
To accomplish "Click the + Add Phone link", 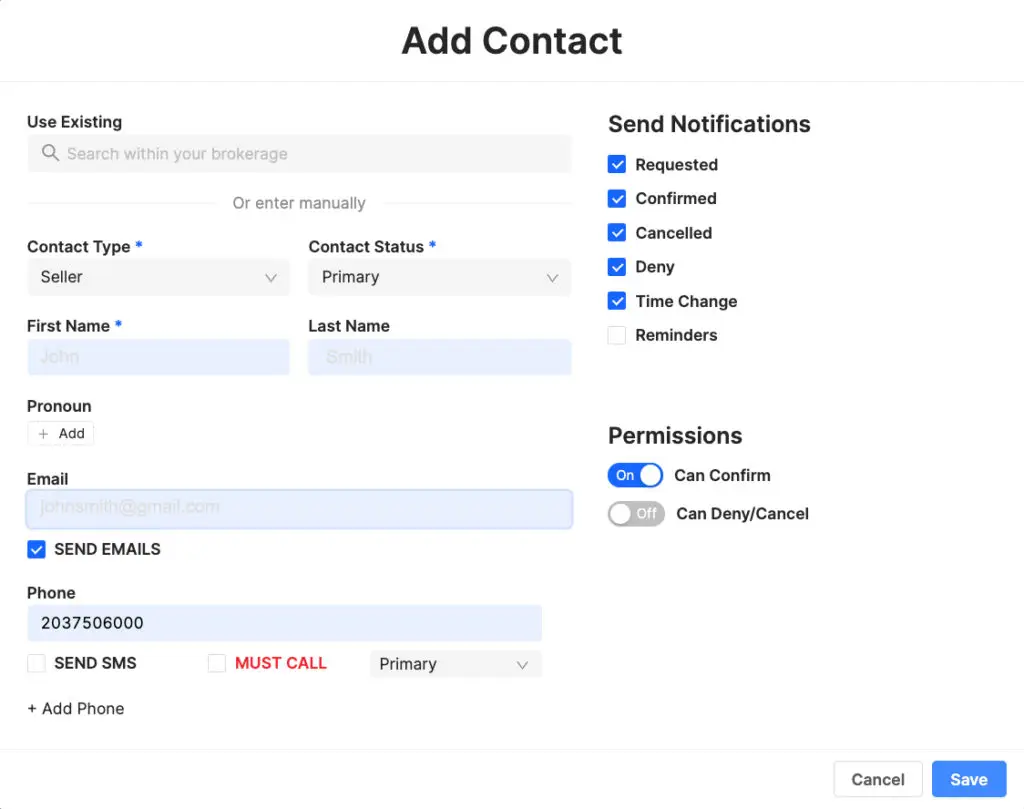I will pyautogui.click(x=76, y=709).
